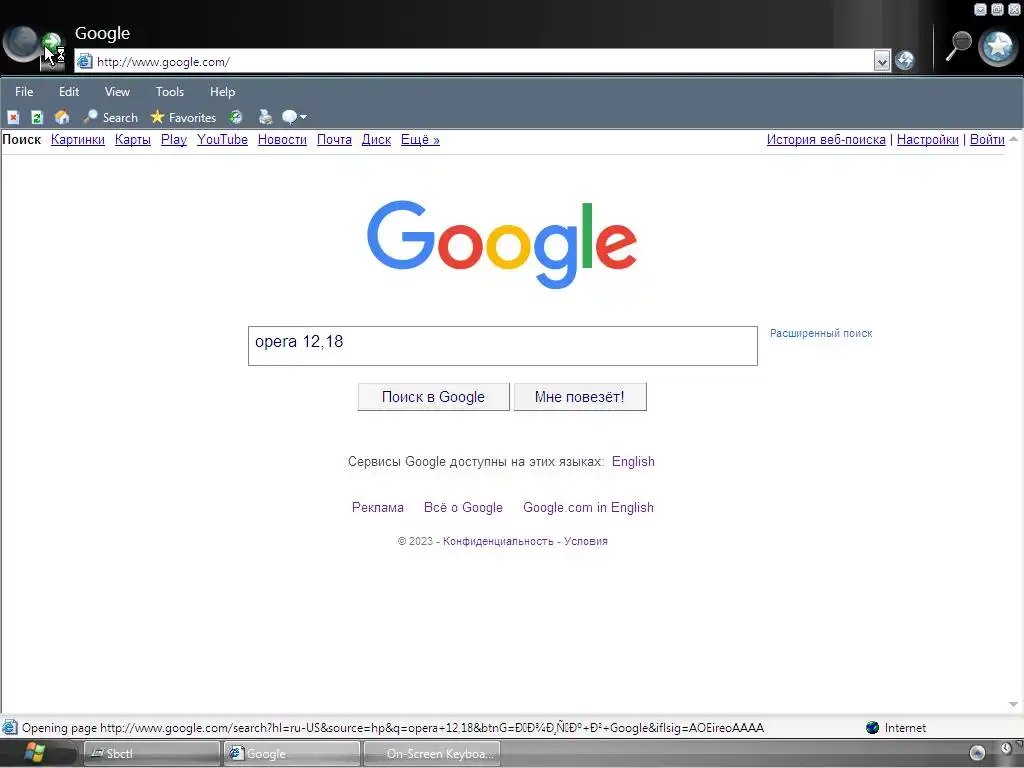Click the Войти sign-in link
The height and width of the screenshot is (768, 1024).
click(x=987, y=140)
